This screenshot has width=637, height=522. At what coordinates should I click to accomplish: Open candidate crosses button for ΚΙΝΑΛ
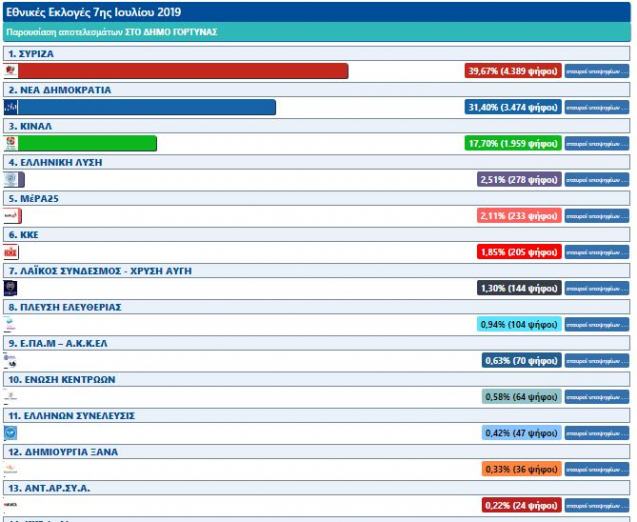597,143
